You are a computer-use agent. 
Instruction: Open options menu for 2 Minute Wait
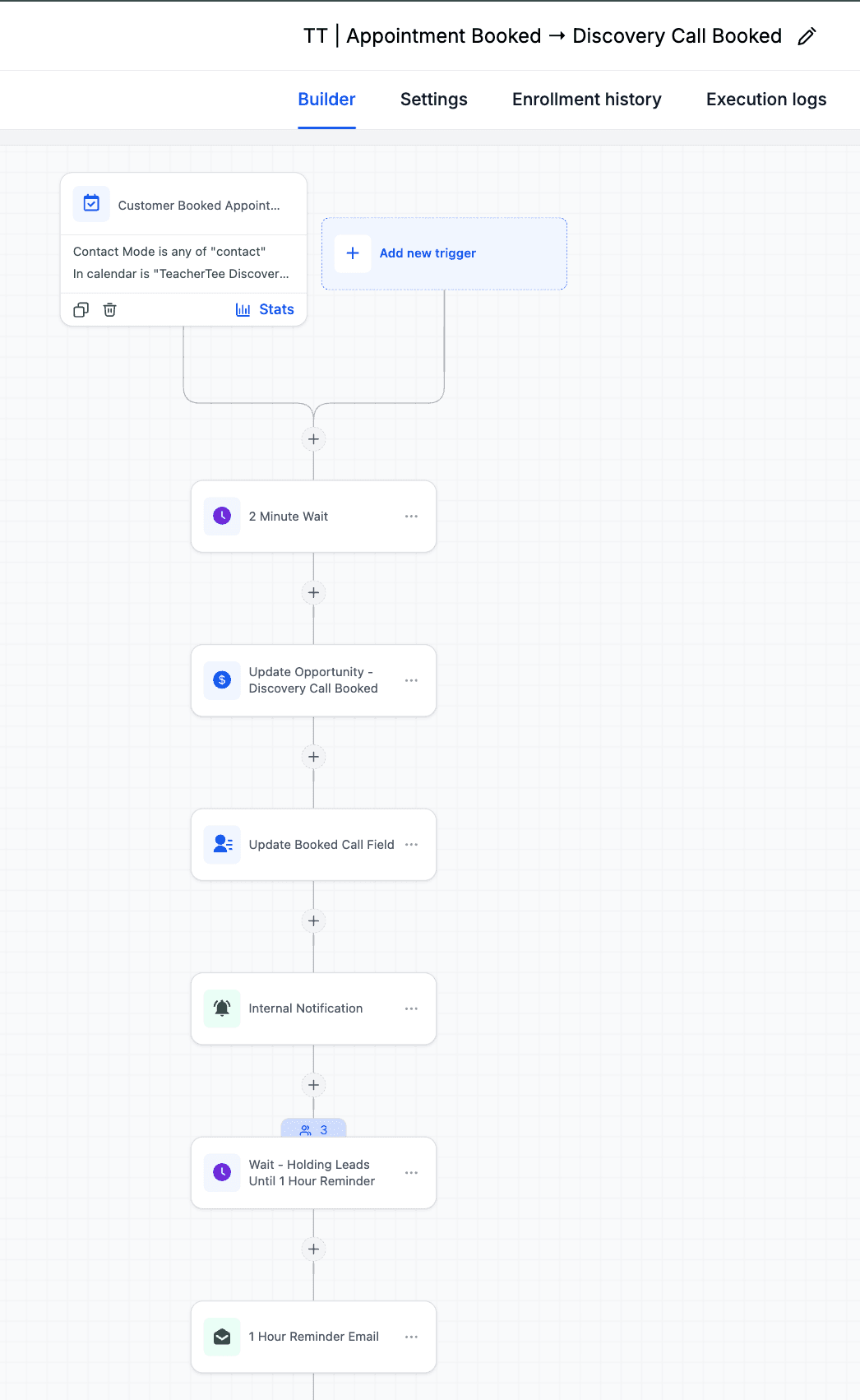[411, 517]
